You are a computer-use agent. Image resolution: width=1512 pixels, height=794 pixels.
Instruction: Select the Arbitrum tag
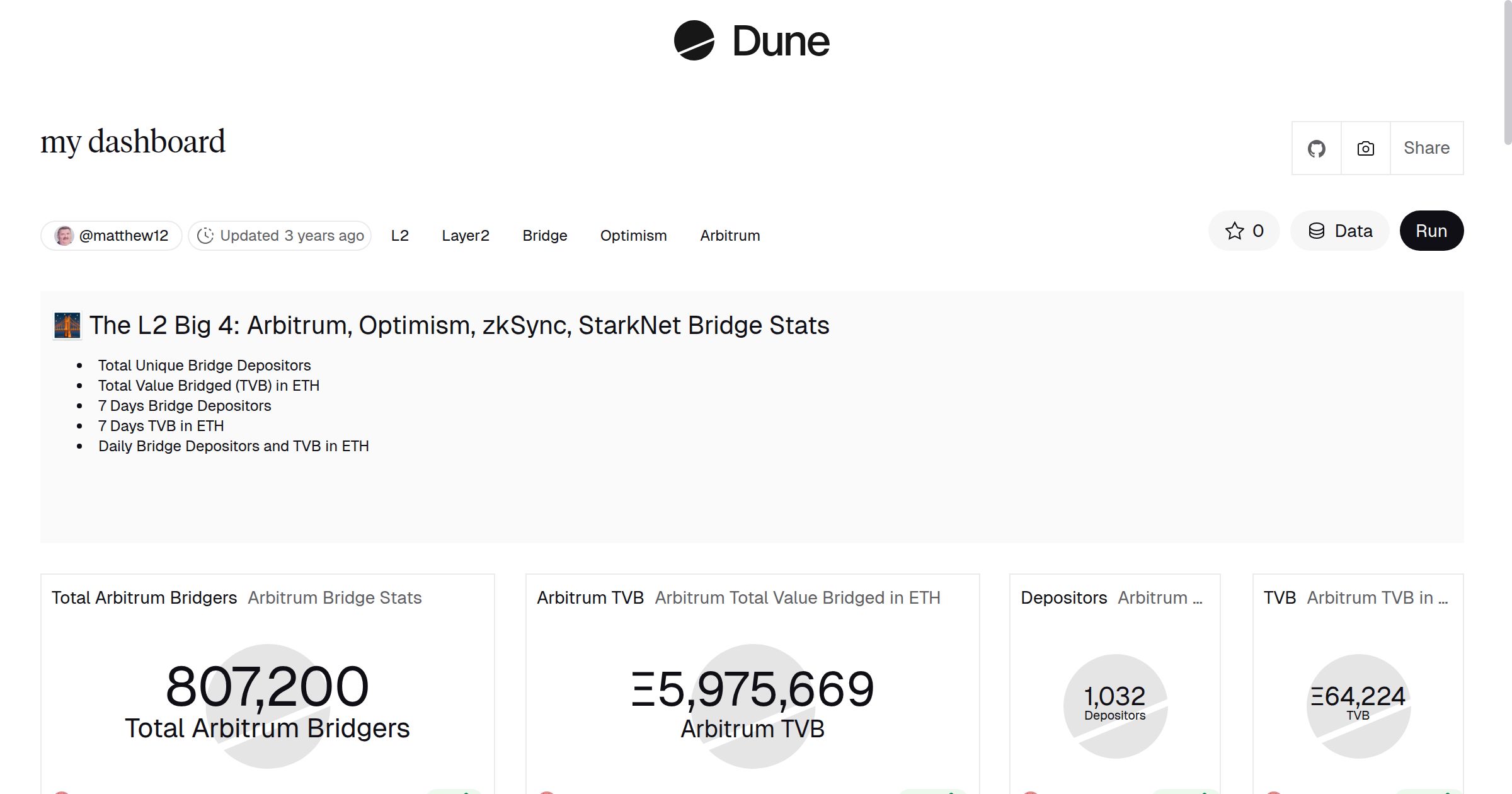coord(730,236)
